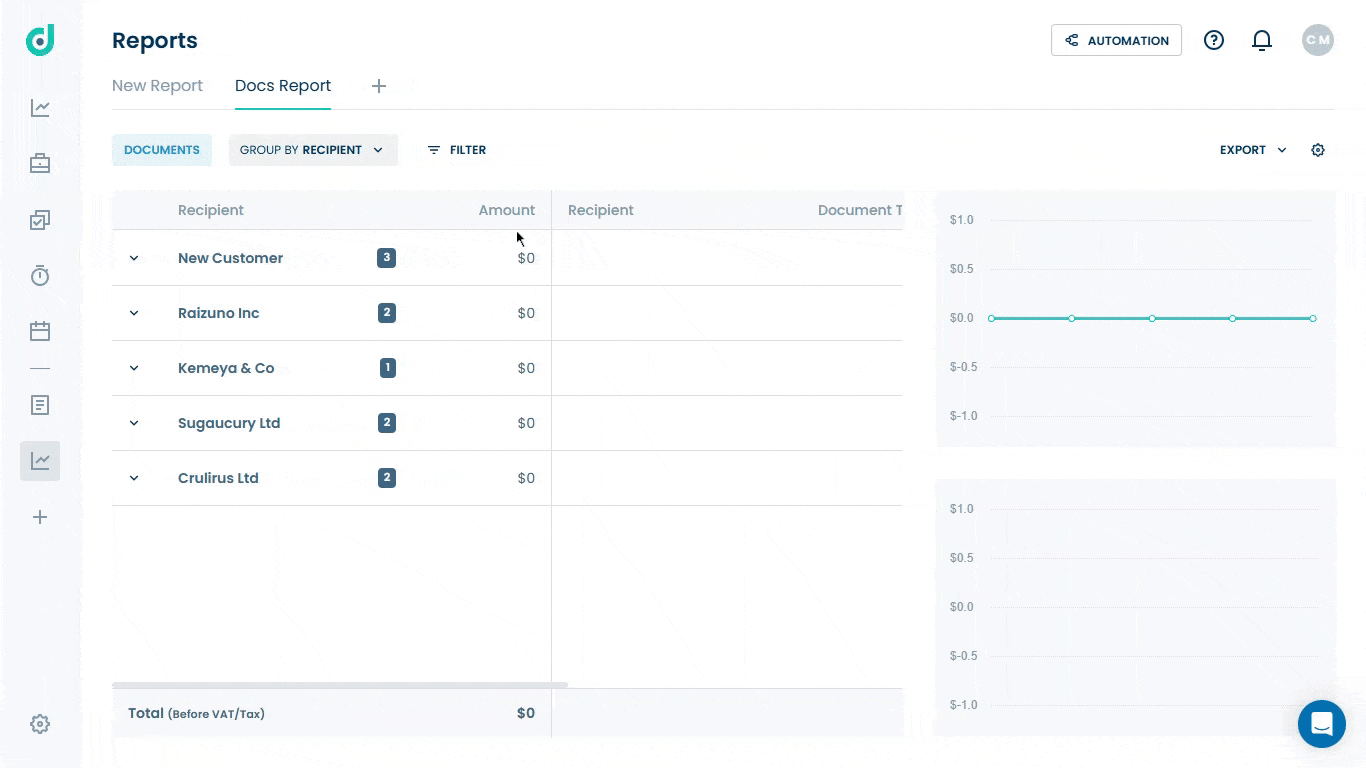Click the Filter button

pos(457,150)
